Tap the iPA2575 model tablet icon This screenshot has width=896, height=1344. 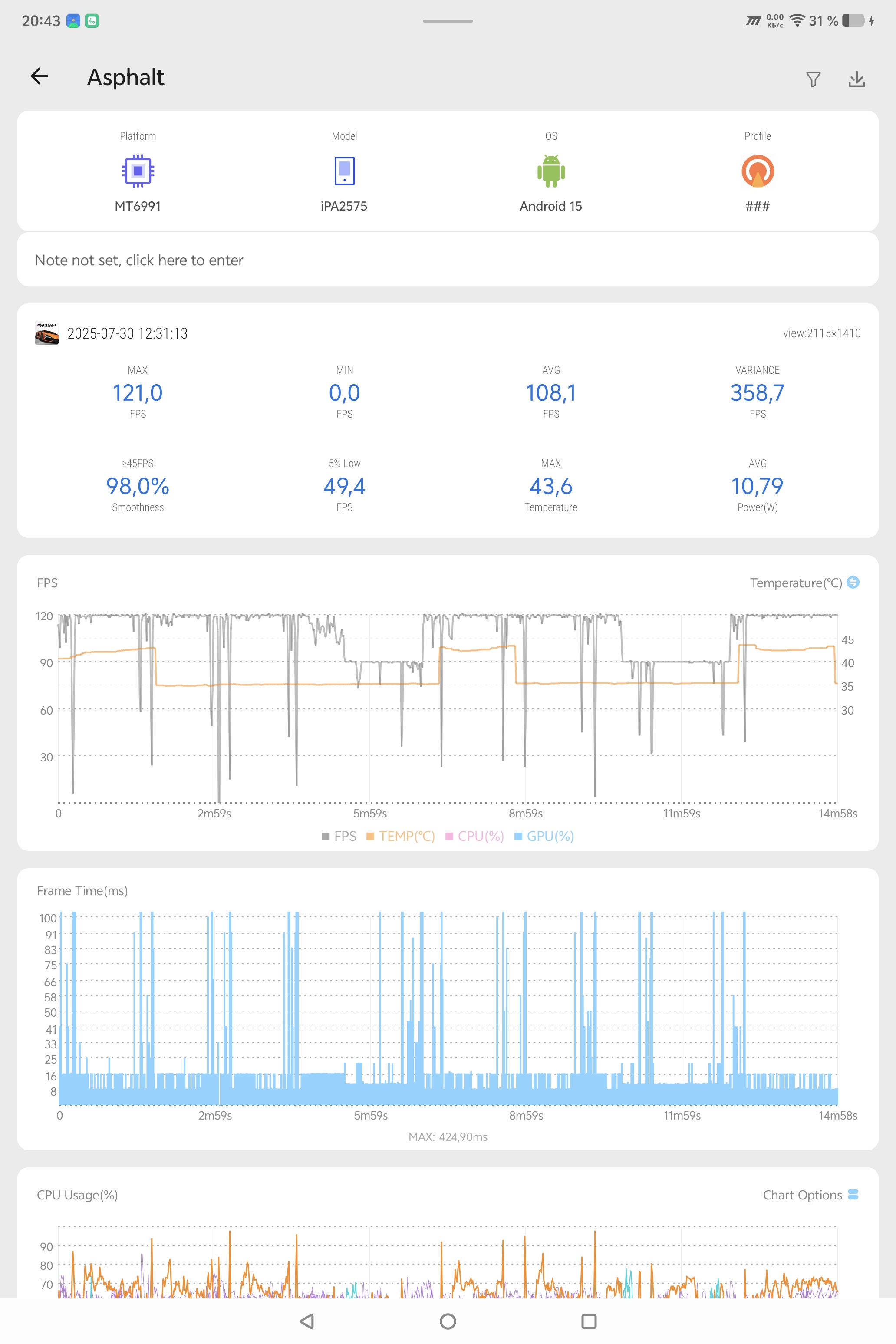click(x=344, y=171)
